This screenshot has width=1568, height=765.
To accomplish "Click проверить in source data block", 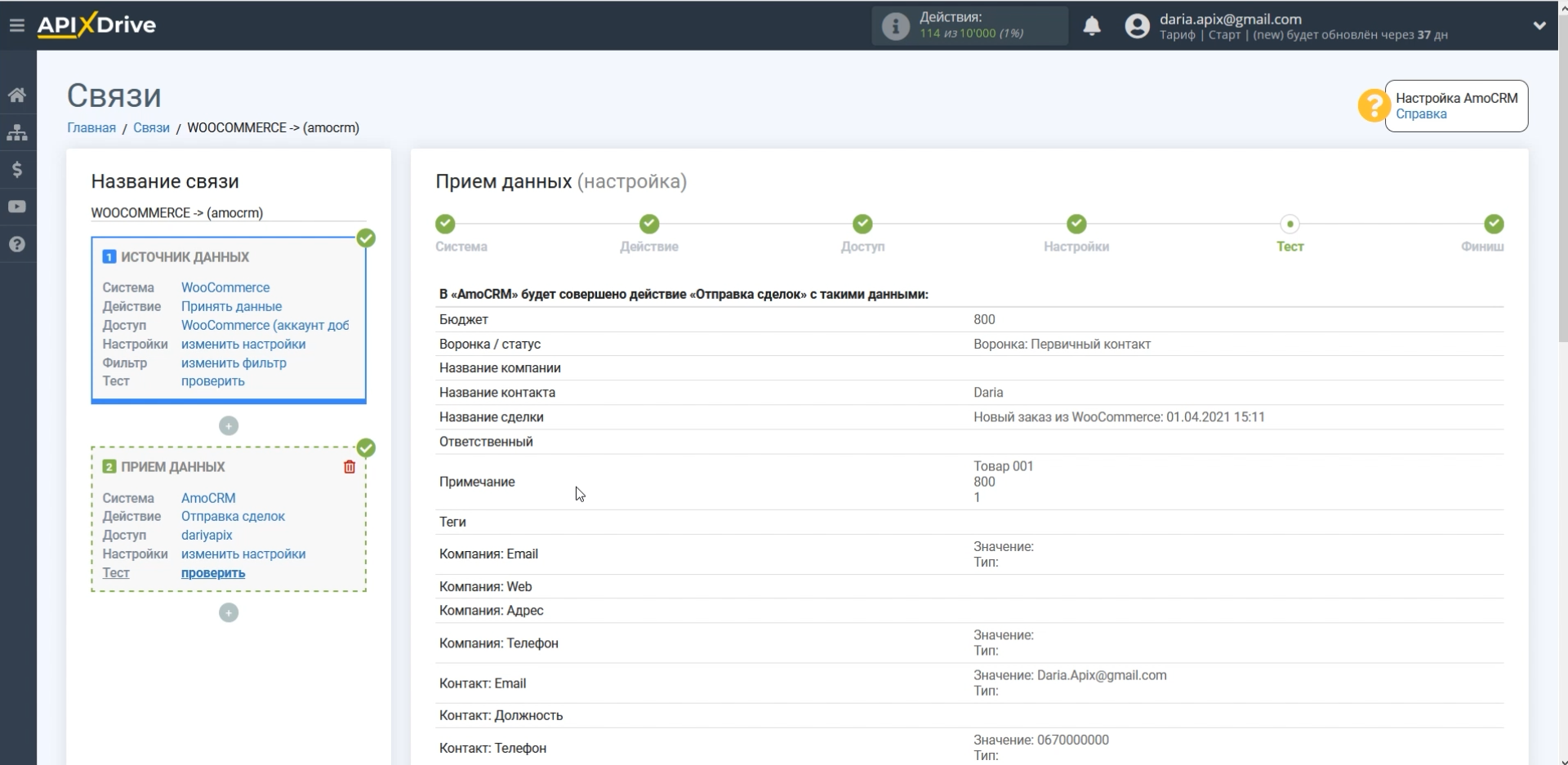I will tap(212, 381).
